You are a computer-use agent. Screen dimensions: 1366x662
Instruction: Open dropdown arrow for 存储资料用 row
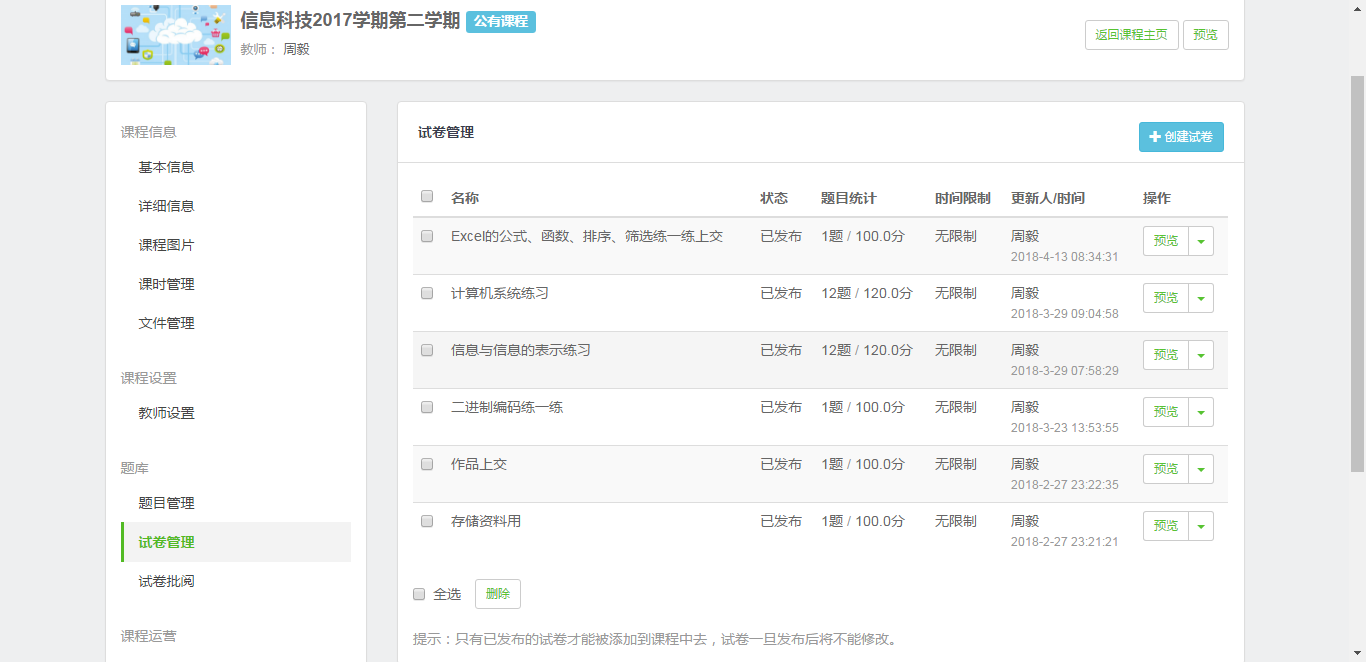click(1201, 526)
